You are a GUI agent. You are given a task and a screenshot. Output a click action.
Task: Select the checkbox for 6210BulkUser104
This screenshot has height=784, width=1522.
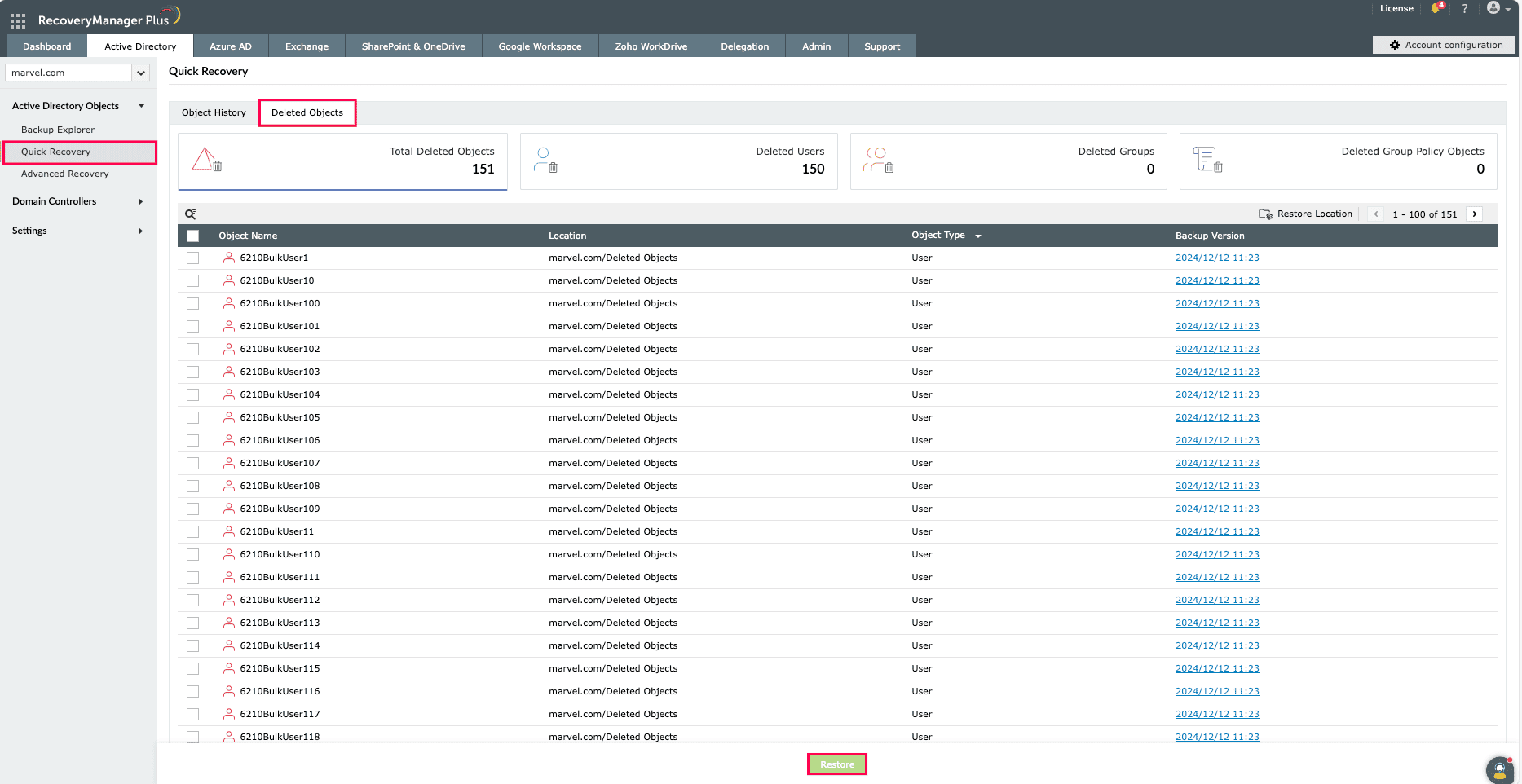(x=192, y=394)
